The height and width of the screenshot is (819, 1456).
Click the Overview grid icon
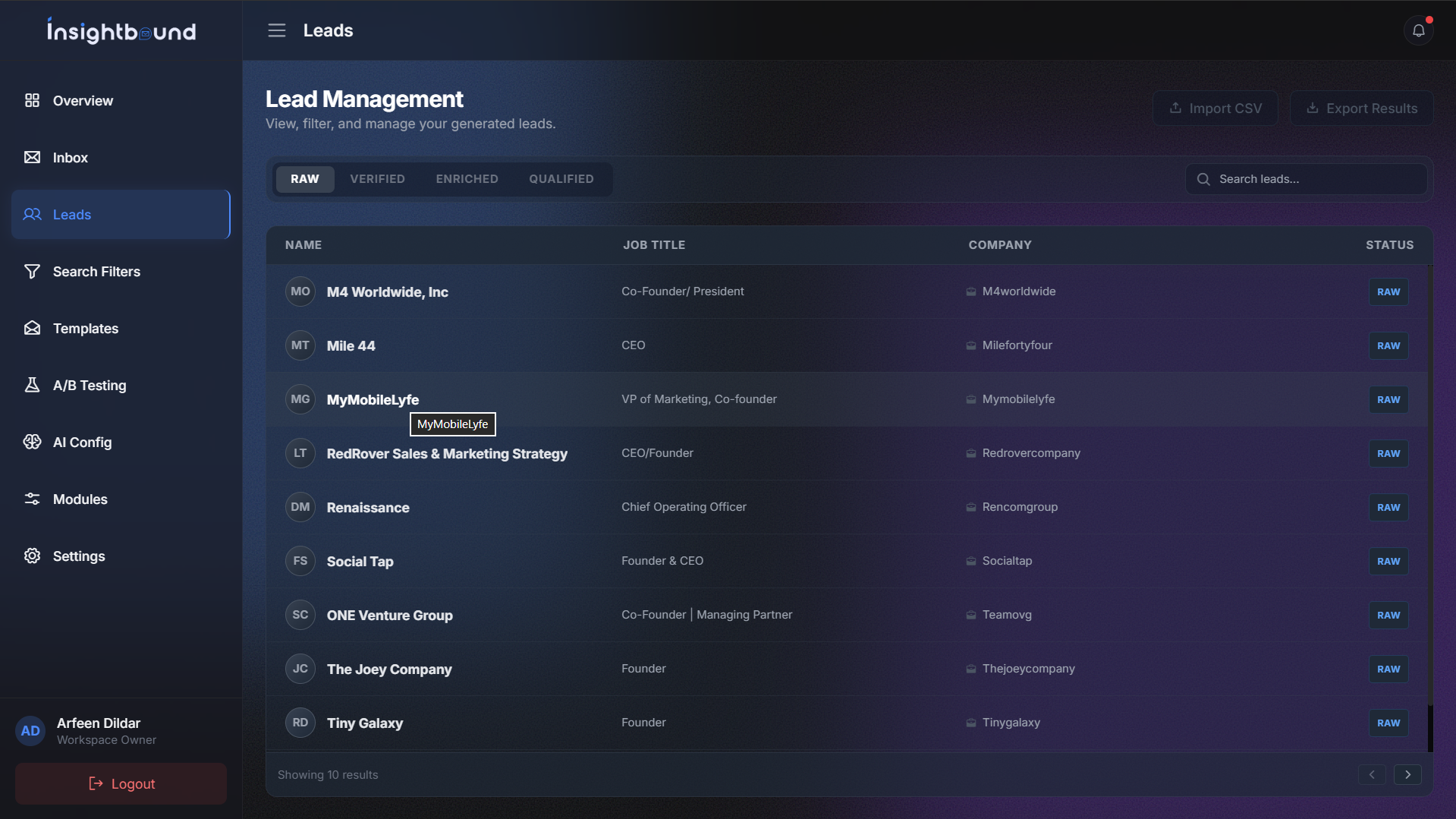pyautogui.click(x=32, y=100)
